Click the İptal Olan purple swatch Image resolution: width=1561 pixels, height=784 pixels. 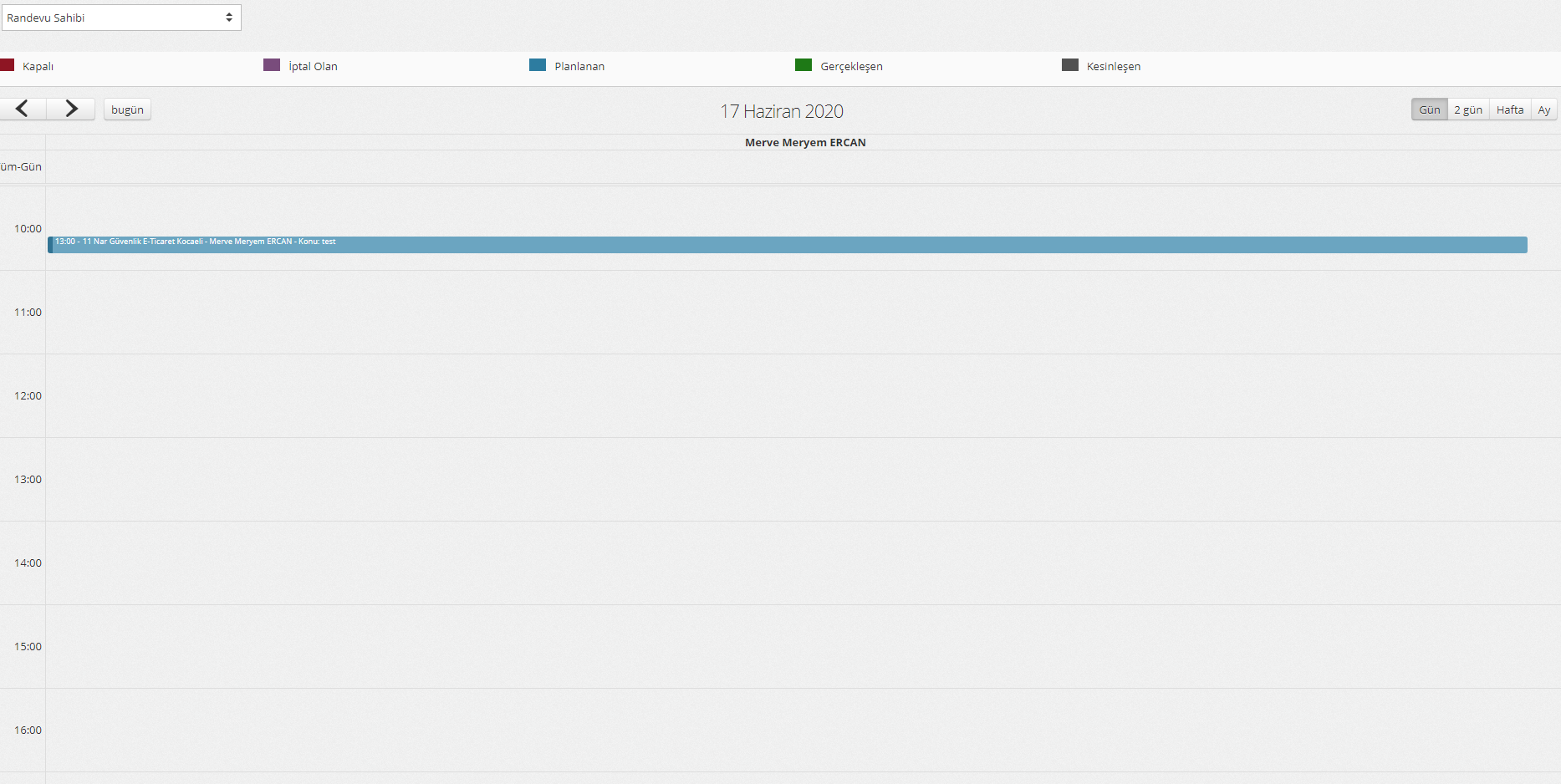(x=272, y=65)
